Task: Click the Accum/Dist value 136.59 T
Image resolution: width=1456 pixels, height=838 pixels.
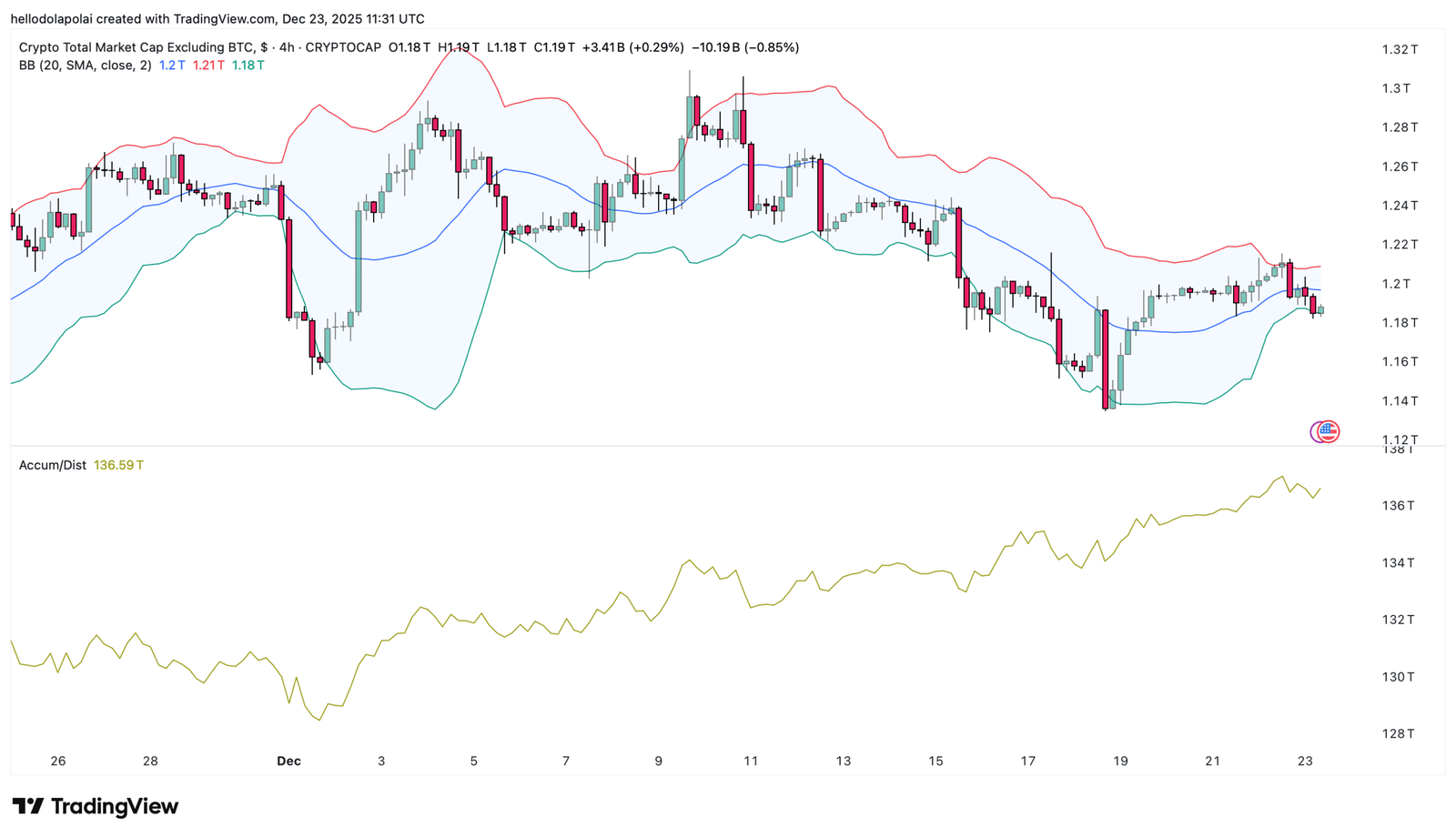Action: 119,465
